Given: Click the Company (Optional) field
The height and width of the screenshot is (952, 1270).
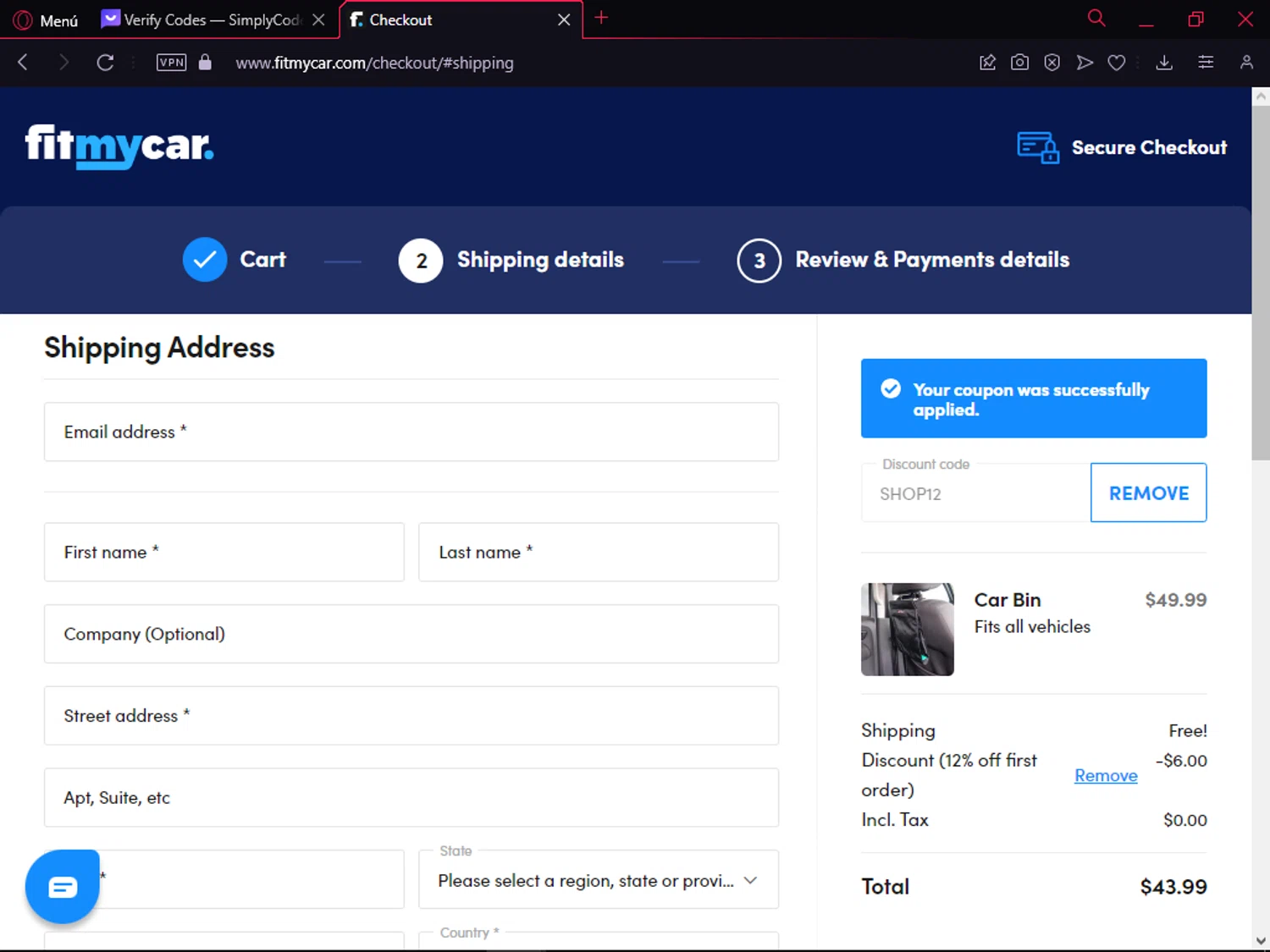Looking at the screenshot, I should pyautogui.click(x=411, y=634).
